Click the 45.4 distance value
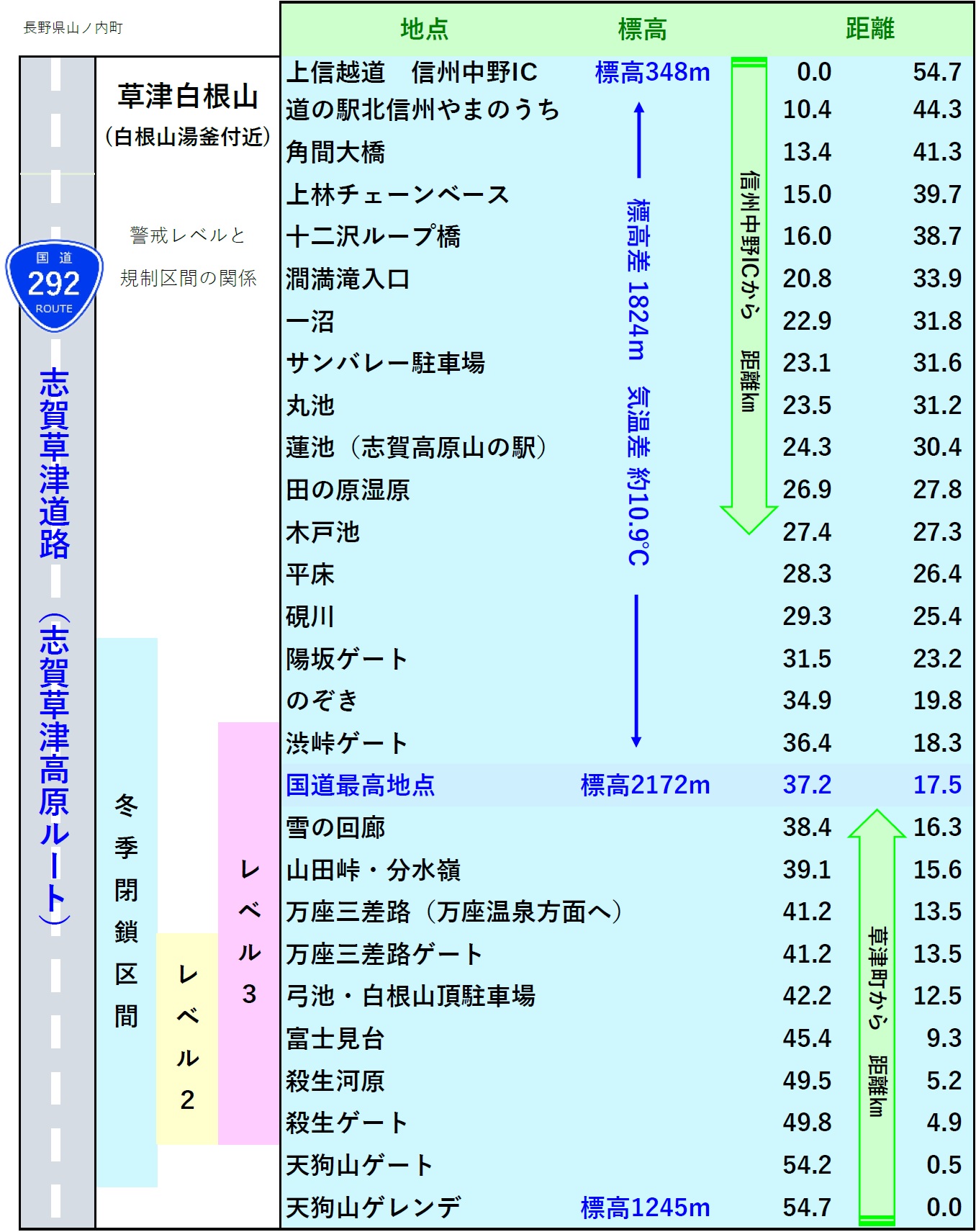976x1232 pixels. coord(807,1038)
